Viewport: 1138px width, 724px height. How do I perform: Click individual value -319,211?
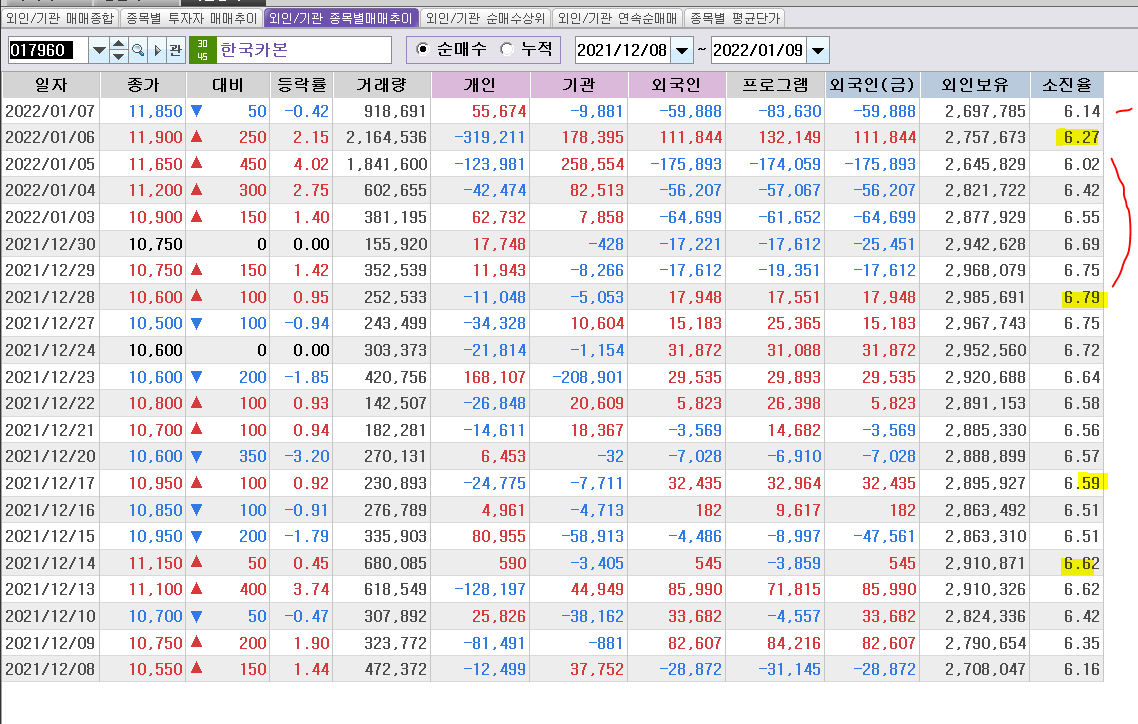(x=489, y=137)
